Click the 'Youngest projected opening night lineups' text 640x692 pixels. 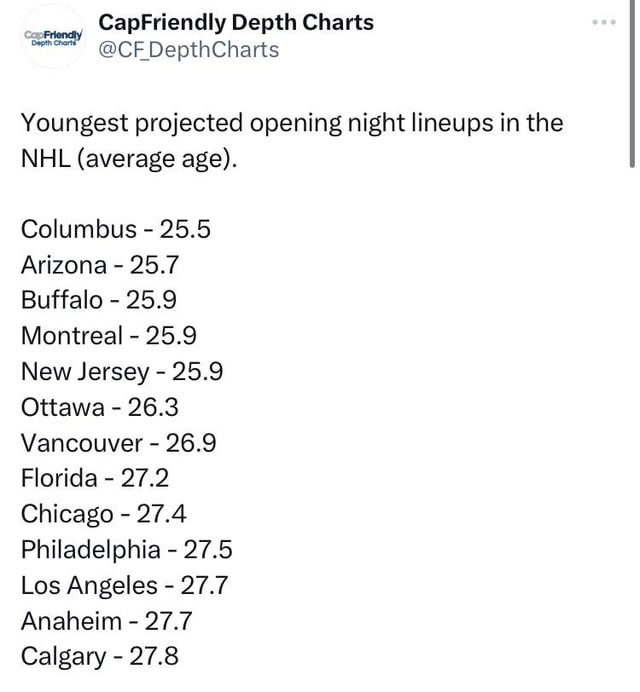pos(292,123)
